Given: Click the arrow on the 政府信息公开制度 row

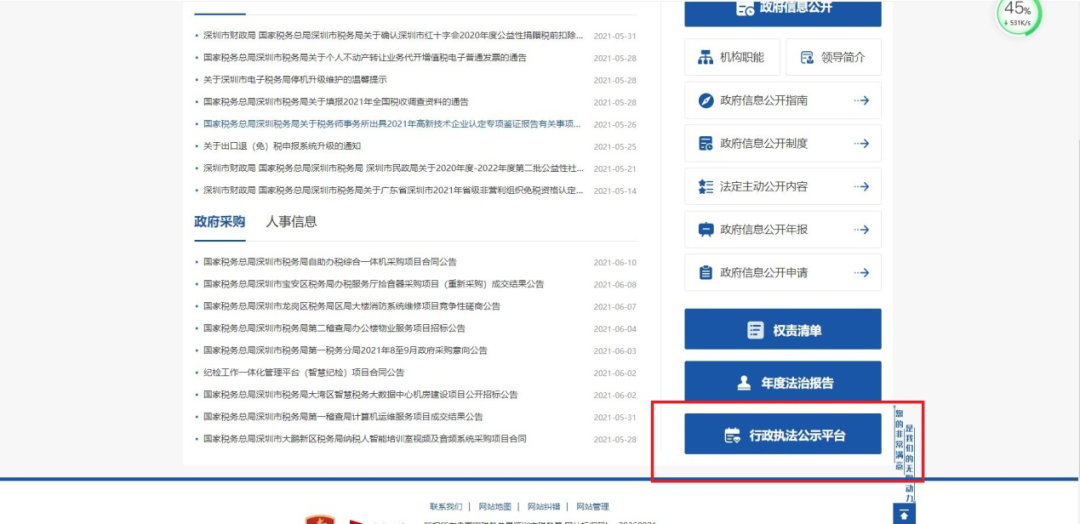Looking at the screenshot, I should pos(861,143).
